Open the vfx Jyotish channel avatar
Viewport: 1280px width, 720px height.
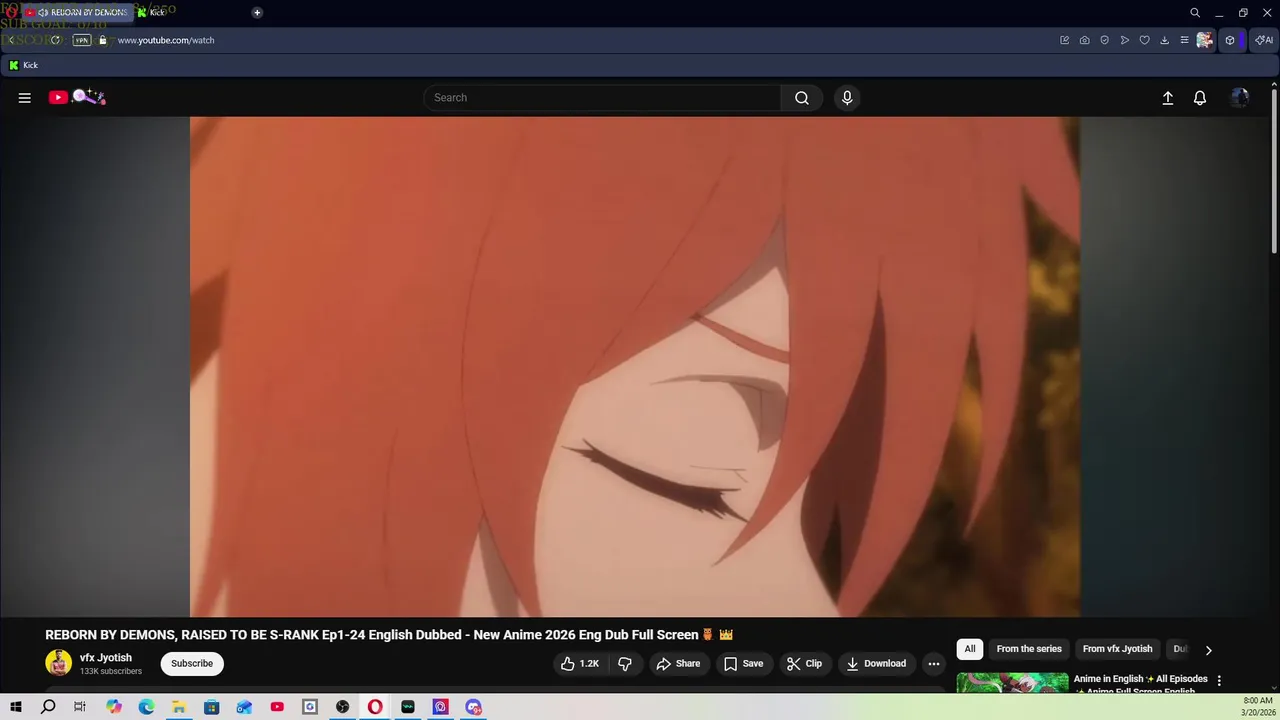click(59, 663)
